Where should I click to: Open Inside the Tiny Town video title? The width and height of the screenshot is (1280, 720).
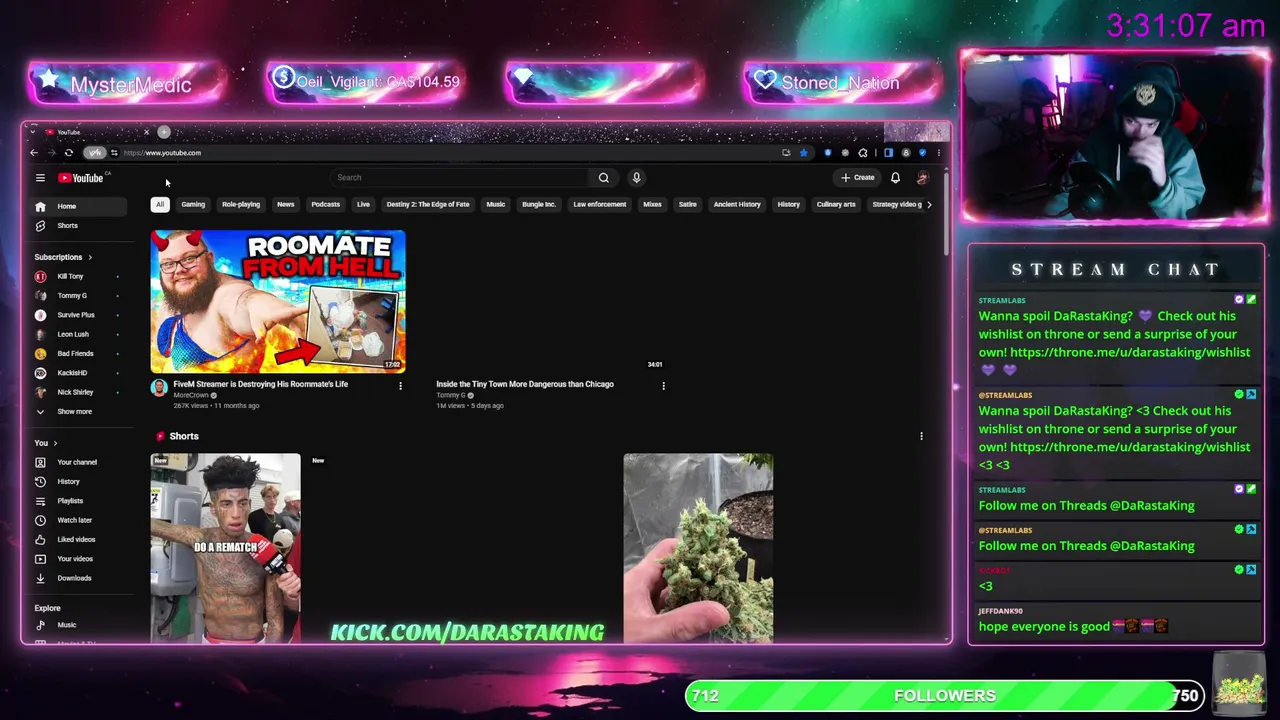(525, 384)
